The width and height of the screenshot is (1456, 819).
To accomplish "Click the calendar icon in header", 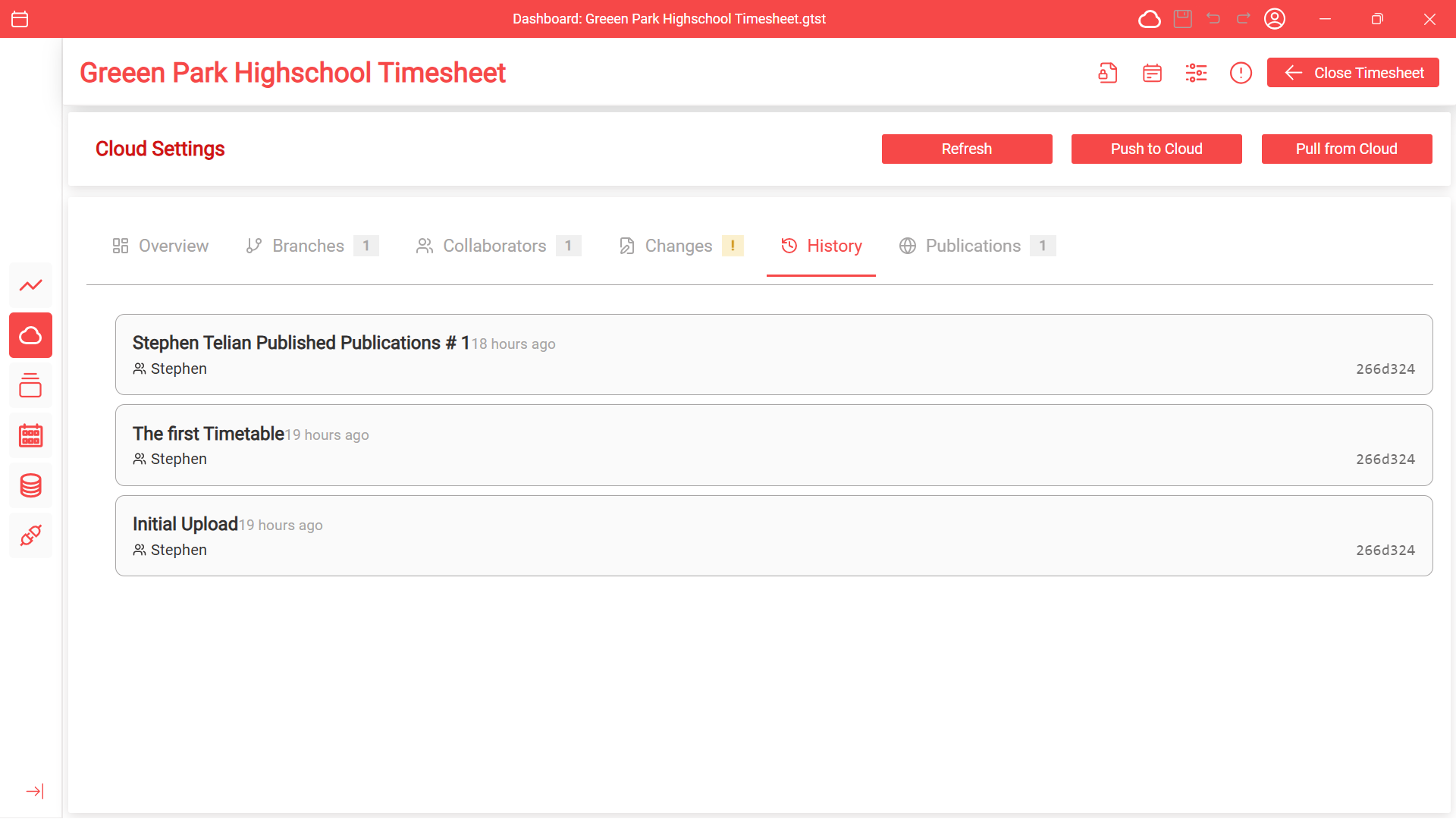I will click(1152, 73).
